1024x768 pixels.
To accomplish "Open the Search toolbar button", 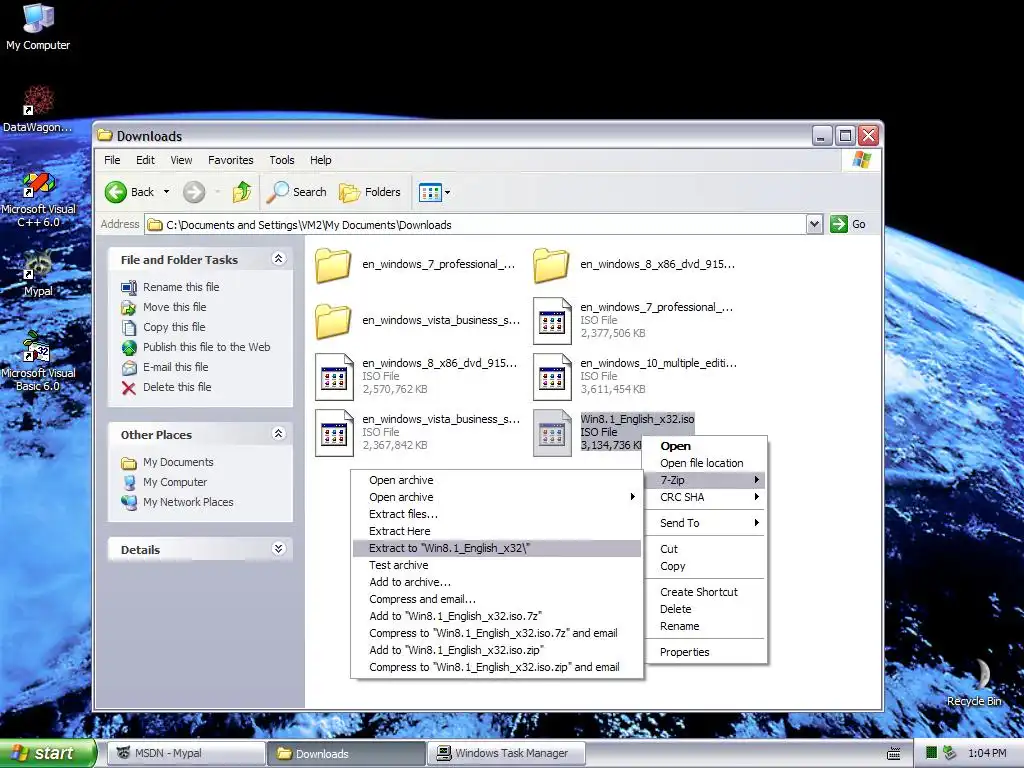I will pos(296,192).
